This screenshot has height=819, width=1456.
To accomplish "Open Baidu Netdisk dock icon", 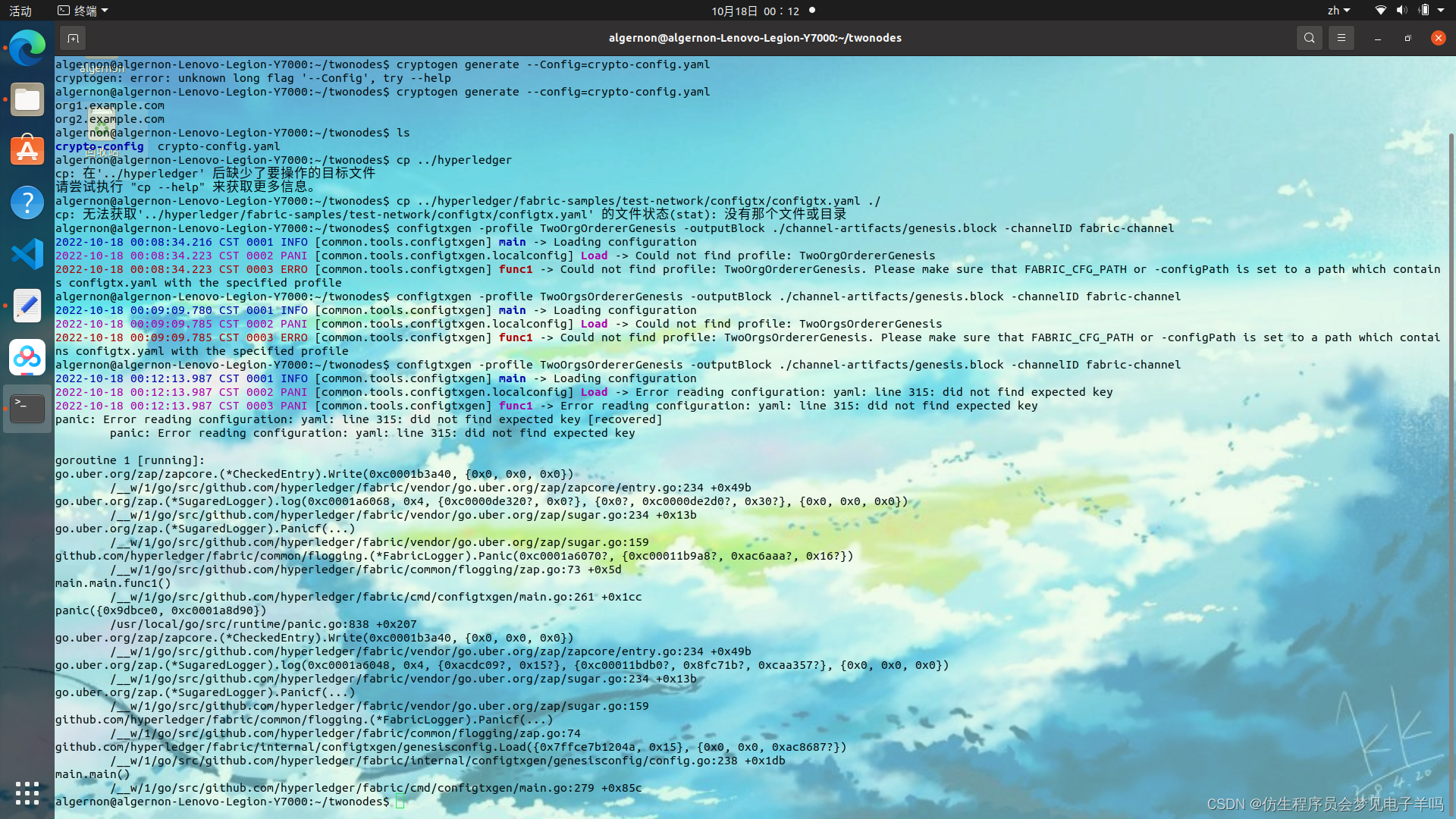I will [x=27, y=357].
